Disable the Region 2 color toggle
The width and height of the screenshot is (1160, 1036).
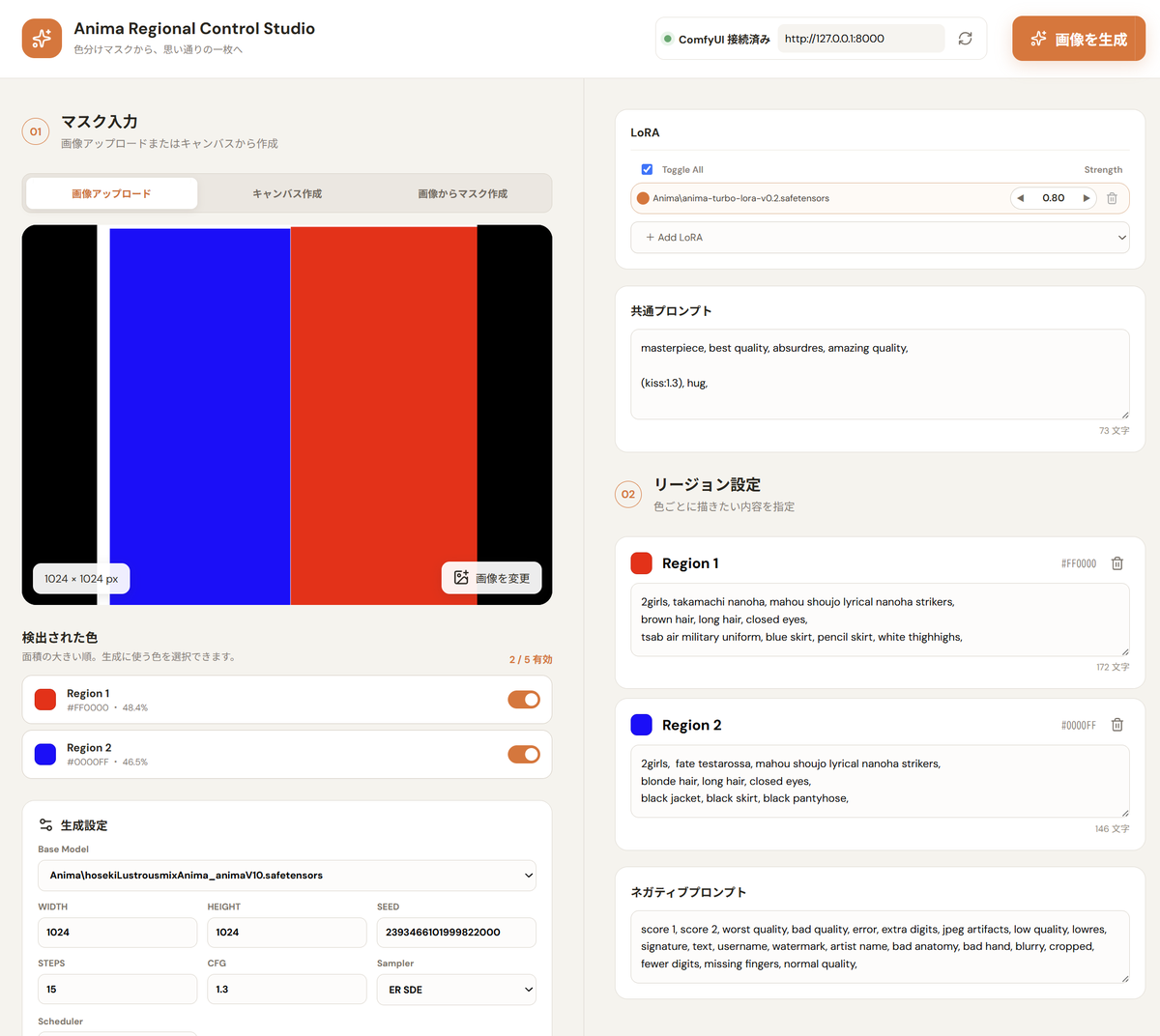(524, 754)
